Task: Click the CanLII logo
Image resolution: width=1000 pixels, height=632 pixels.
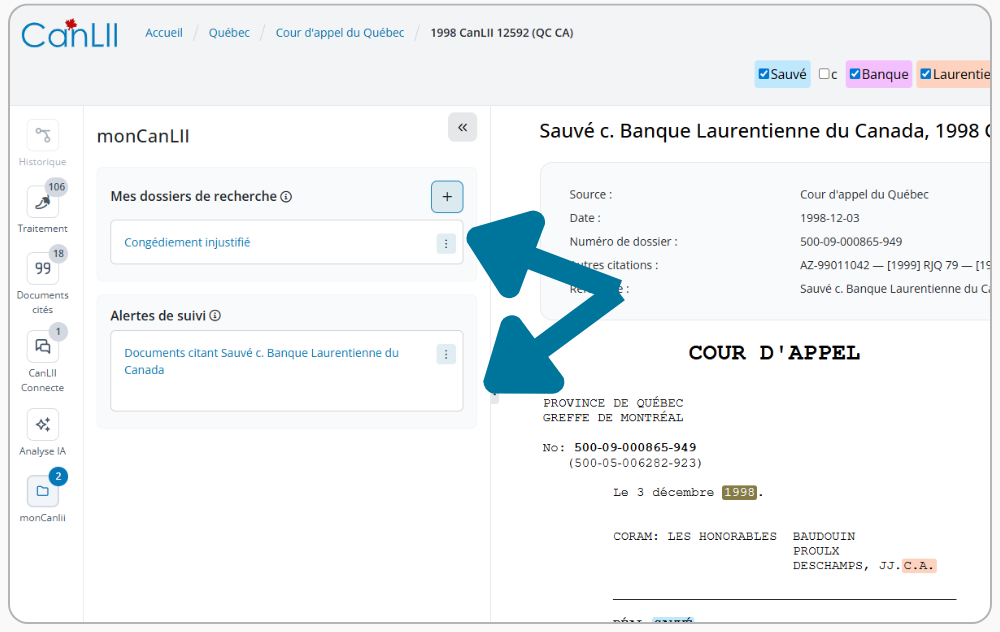Action: [x=70, y=34]
